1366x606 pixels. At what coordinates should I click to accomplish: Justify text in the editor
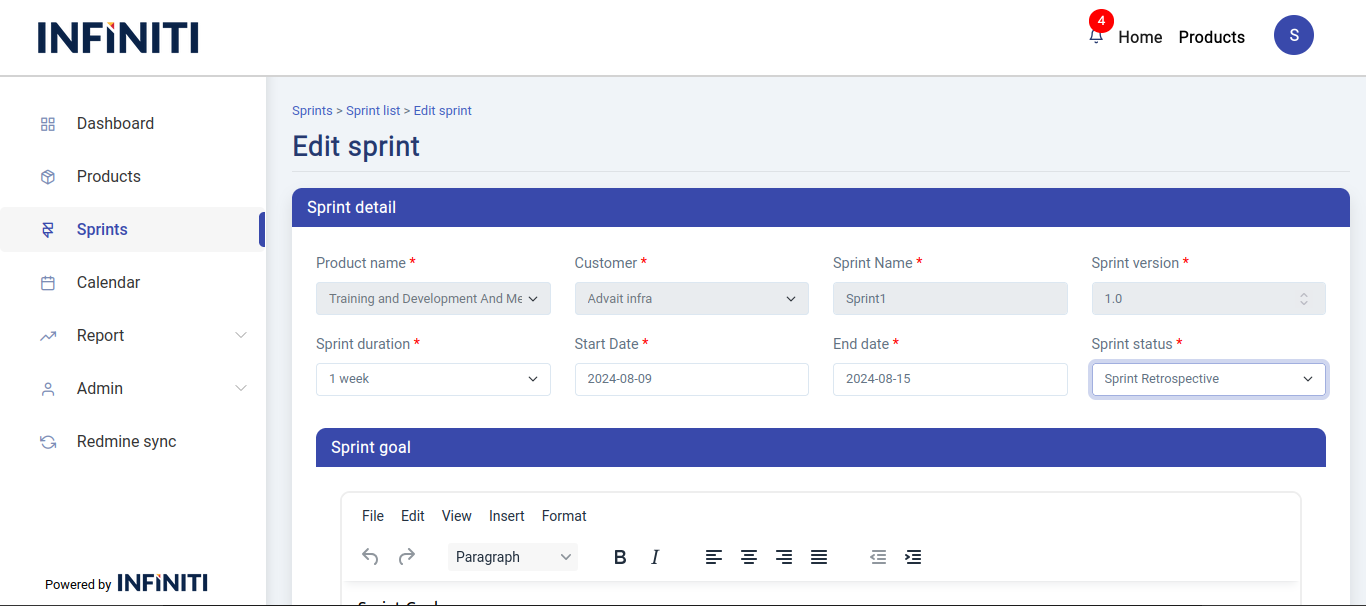[819, 557]
